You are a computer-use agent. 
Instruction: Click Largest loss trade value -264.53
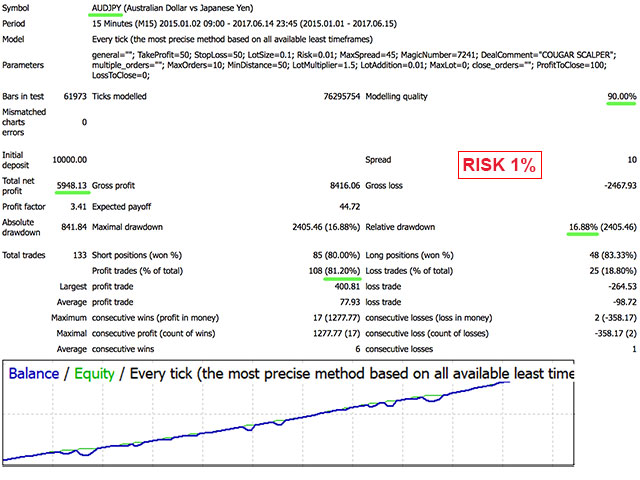622,287
